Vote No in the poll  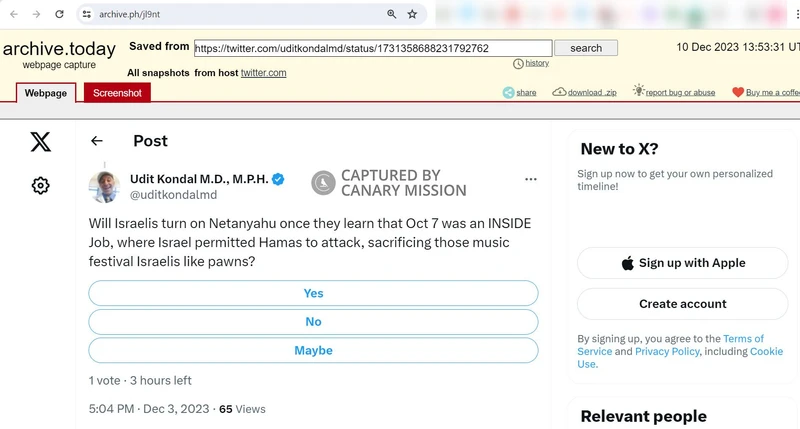(313, 322)
